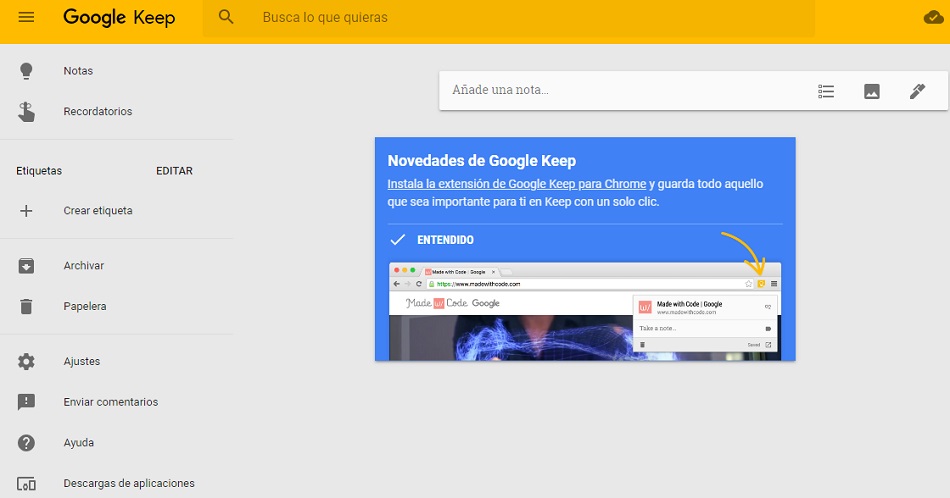The height and width of the screenshot is (498, 950).
Task: Click the checkmark beside ENTENDIDO
Action: pyautogui.click(x=397, y=240)
